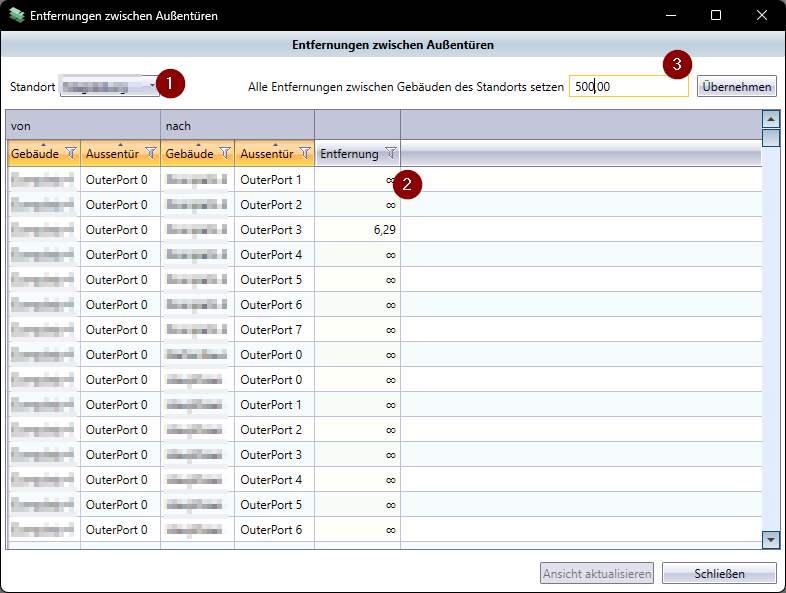This screenshot has height=593, width=786.
Task: Select the 'OuterPort 7' cell in nach column
Action: pyautogui.click(x=274, y=330)
